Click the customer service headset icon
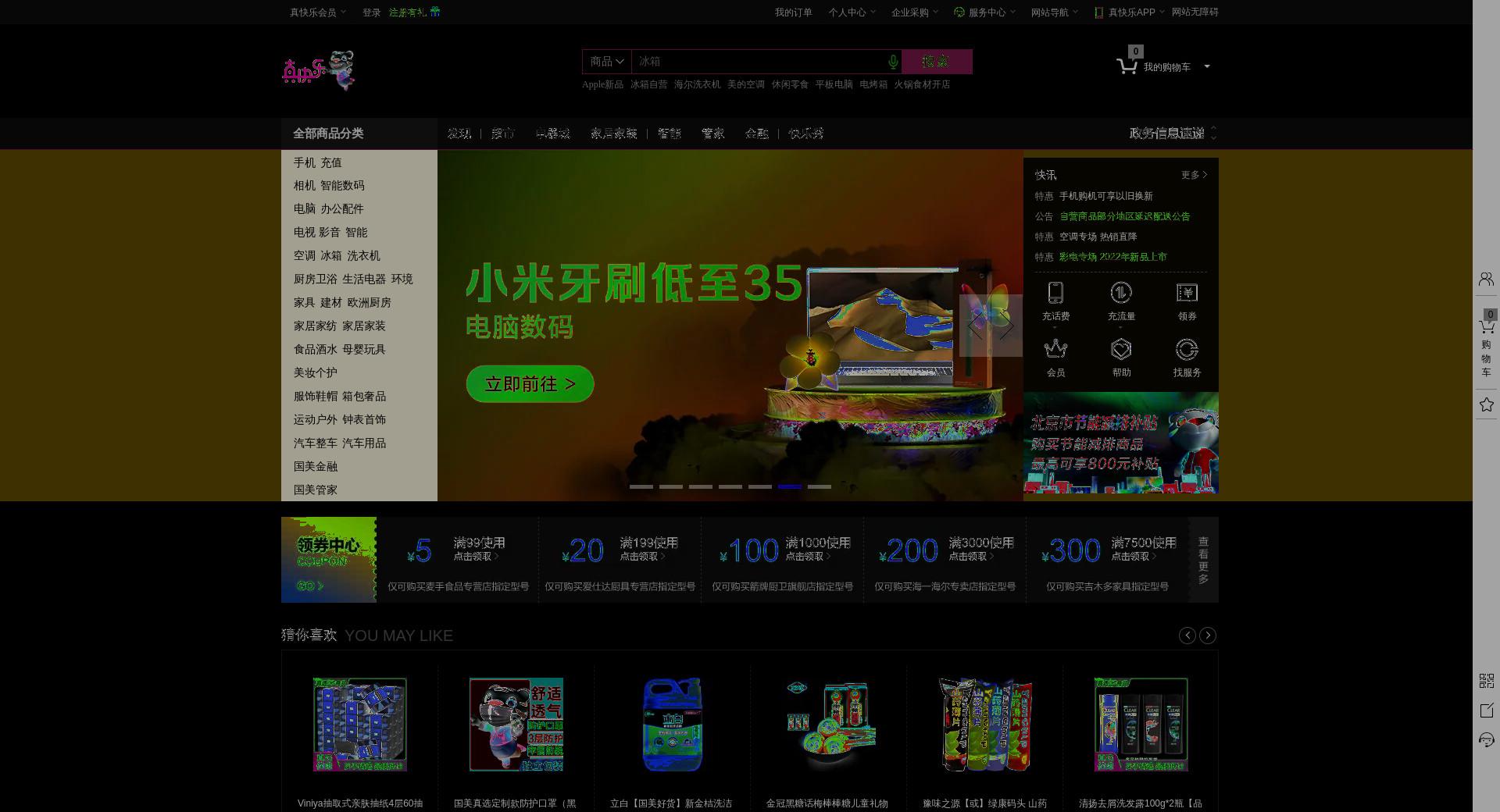 [1486, 739]
